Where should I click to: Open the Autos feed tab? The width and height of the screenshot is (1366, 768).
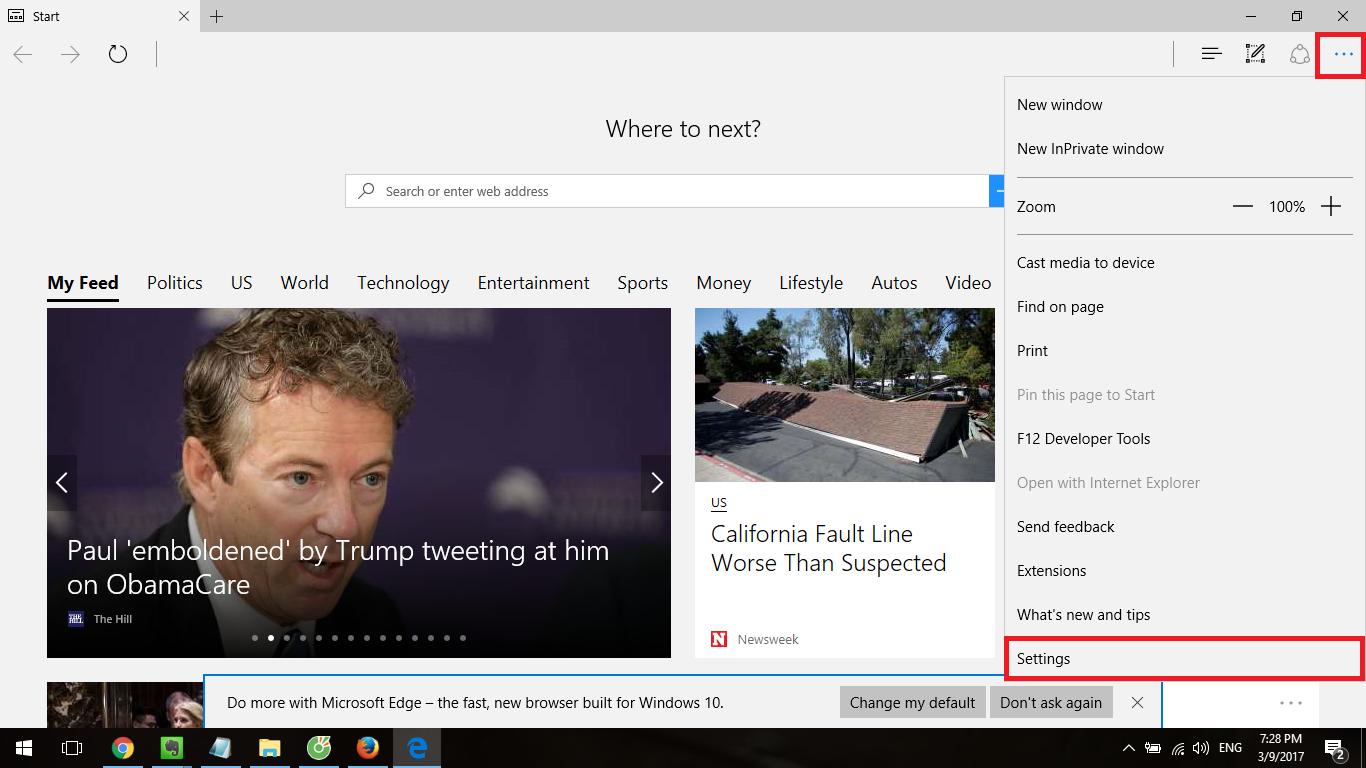(x=894, y=283)
